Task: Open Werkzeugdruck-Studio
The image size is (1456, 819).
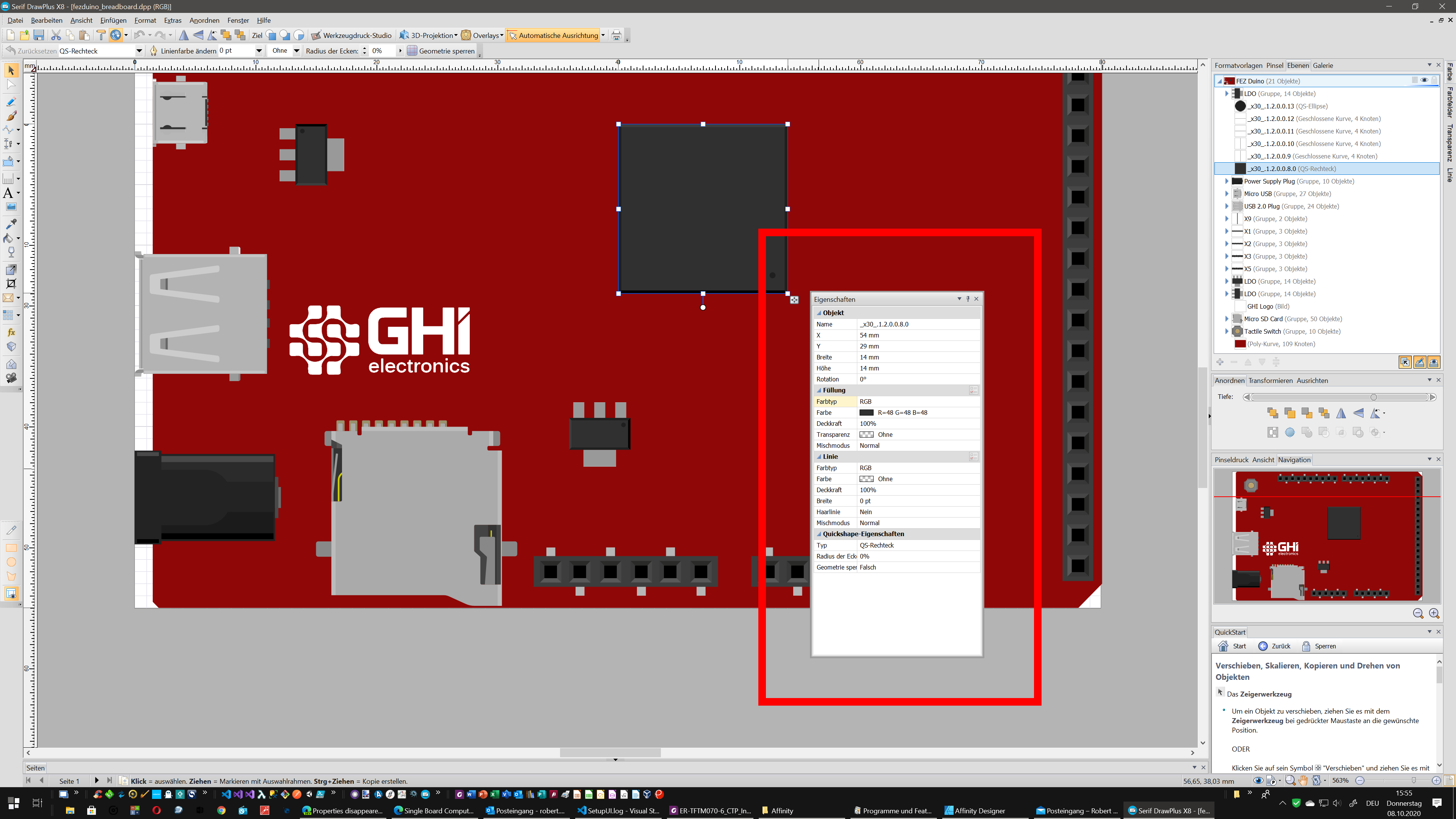Action: pos(351,35)
